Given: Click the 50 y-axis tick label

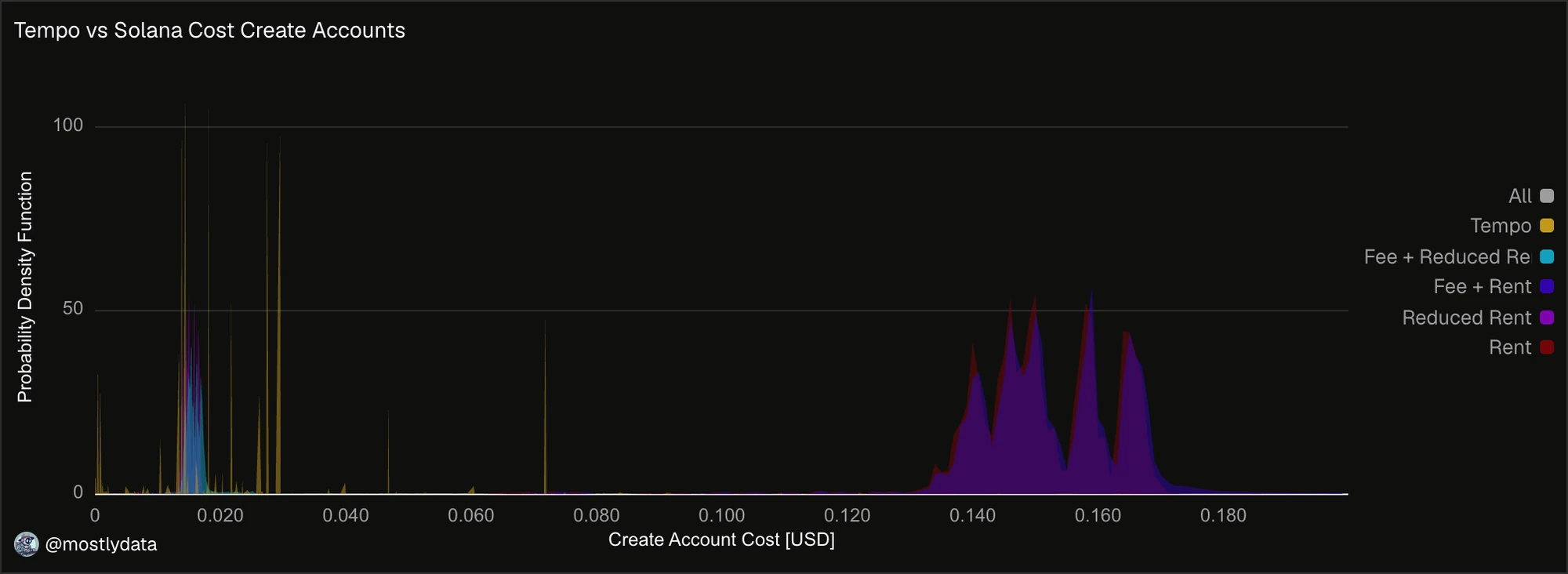Looking at the screenshot, I should [x=73, y=309].
